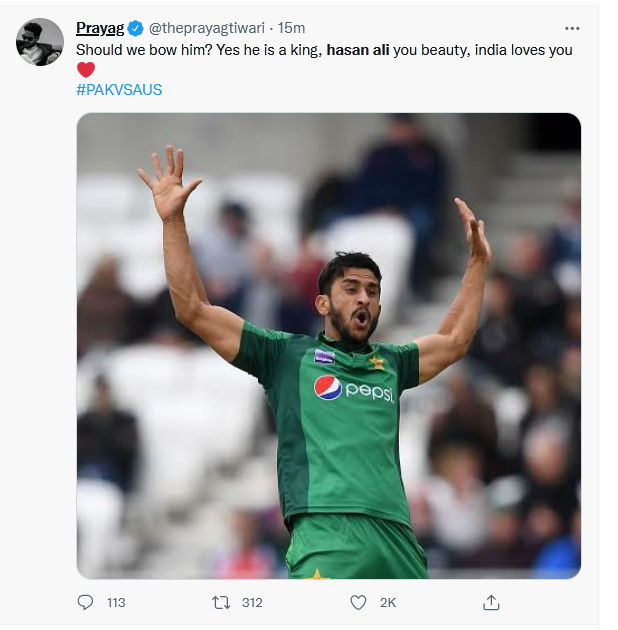
Task: View the 312 retweets count
Action: point(252,603)
